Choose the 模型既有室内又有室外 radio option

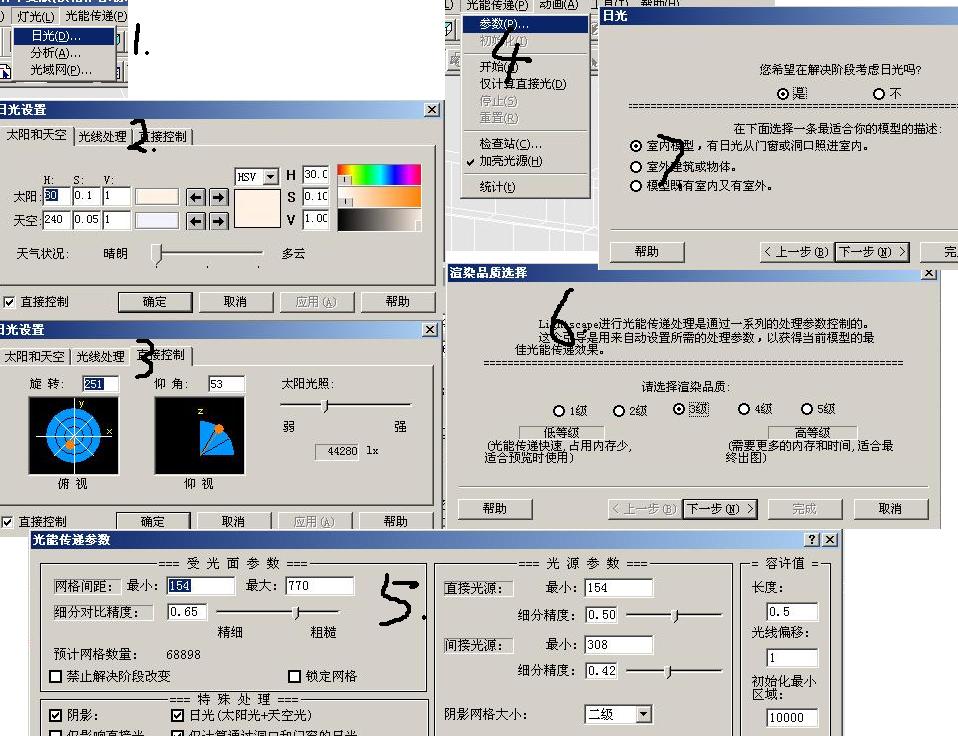pos(635,186)
